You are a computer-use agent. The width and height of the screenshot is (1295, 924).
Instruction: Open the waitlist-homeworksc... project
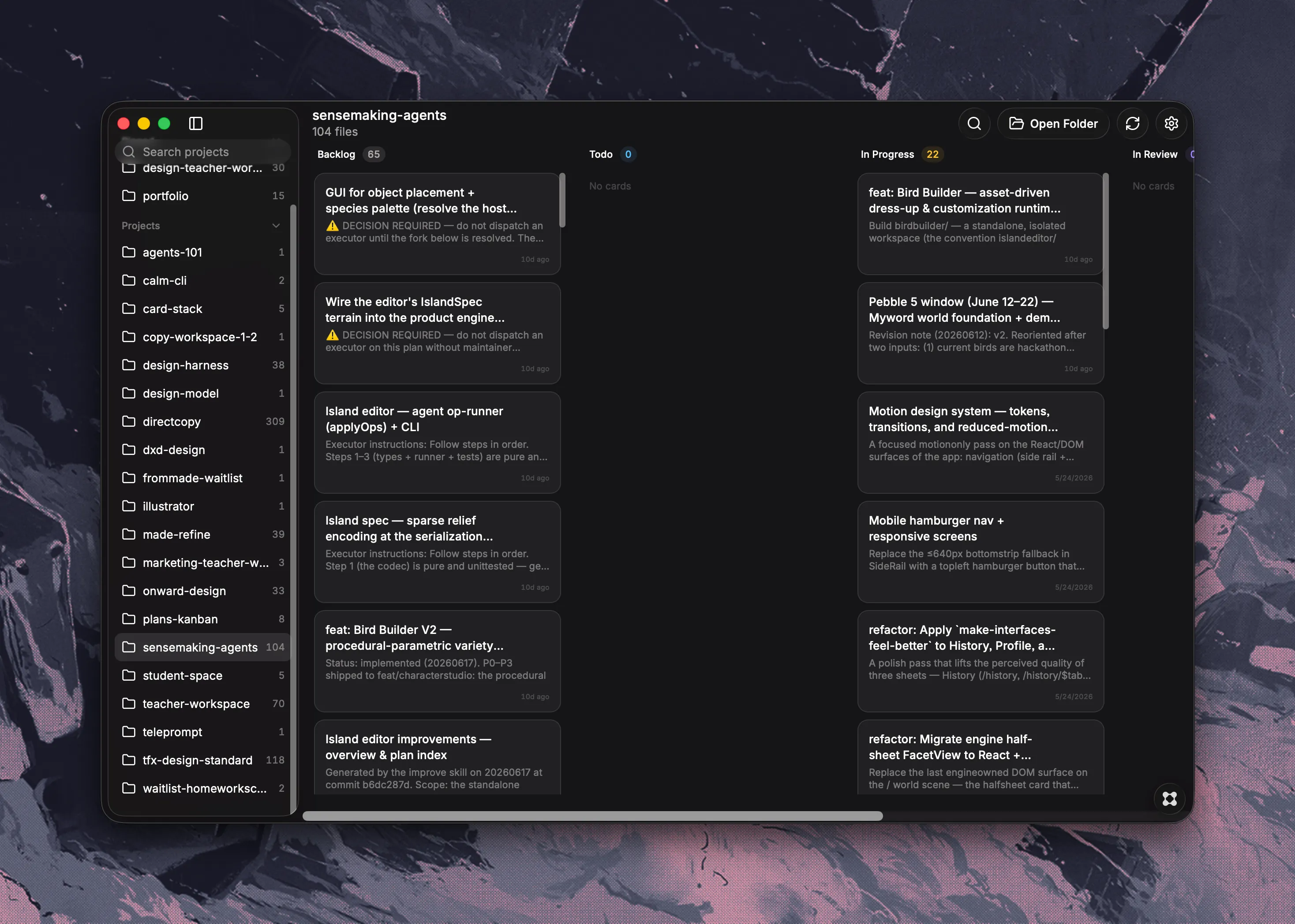(x=202, y=788)
